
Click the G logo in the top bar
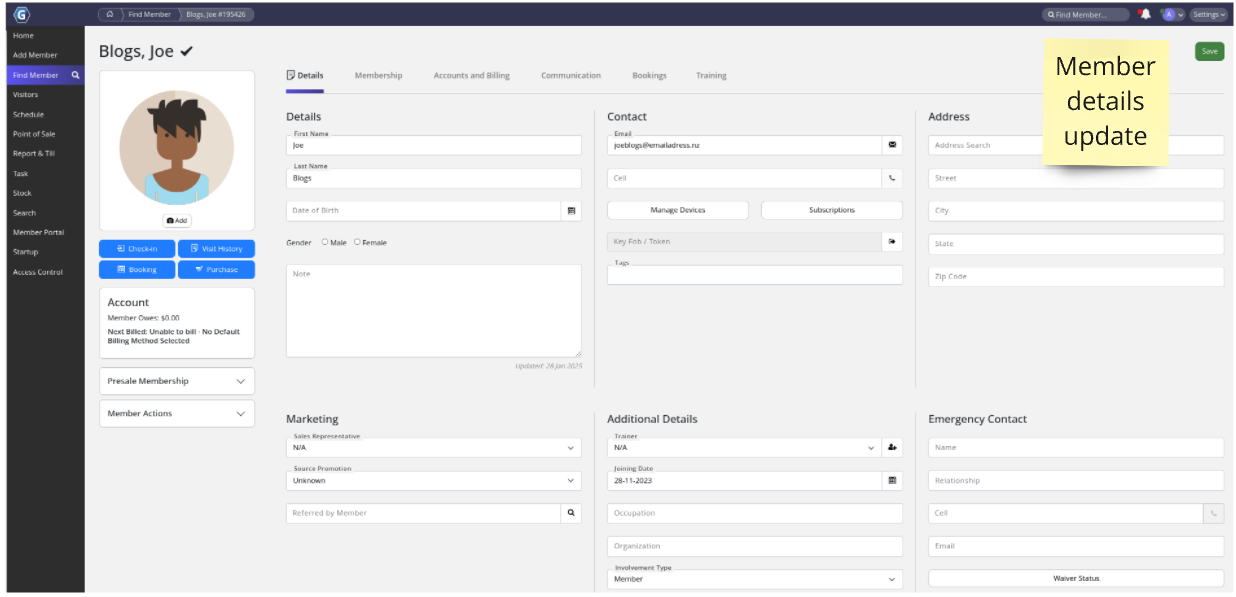pos(22,15)
